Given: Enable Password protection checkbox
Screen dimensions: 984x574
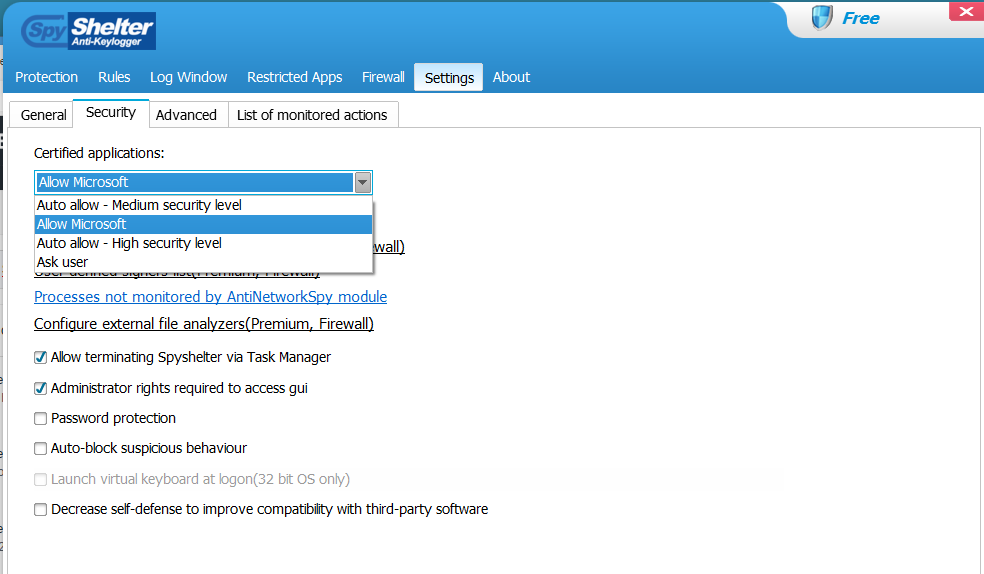Looking at the screenshot, I should [41, 418].
